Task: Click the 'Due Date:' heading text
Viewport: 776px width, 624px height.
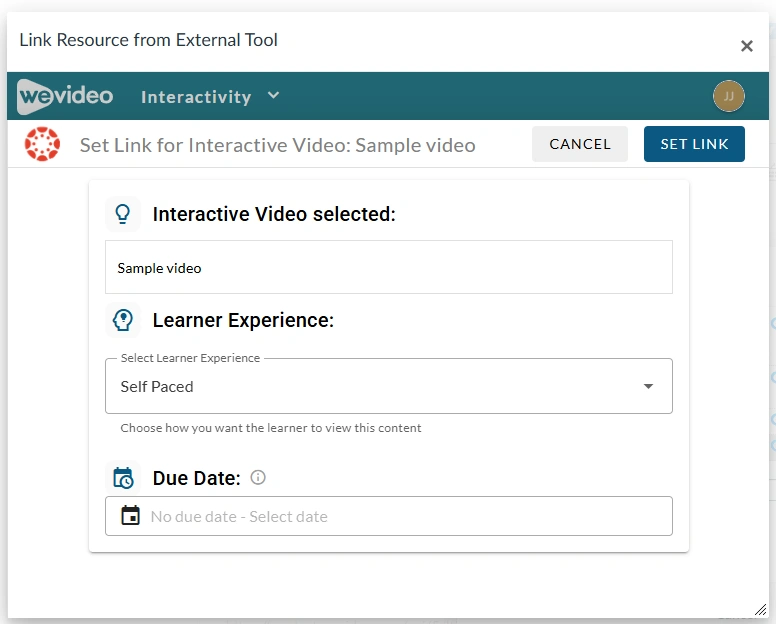Action: pos(196,478)
